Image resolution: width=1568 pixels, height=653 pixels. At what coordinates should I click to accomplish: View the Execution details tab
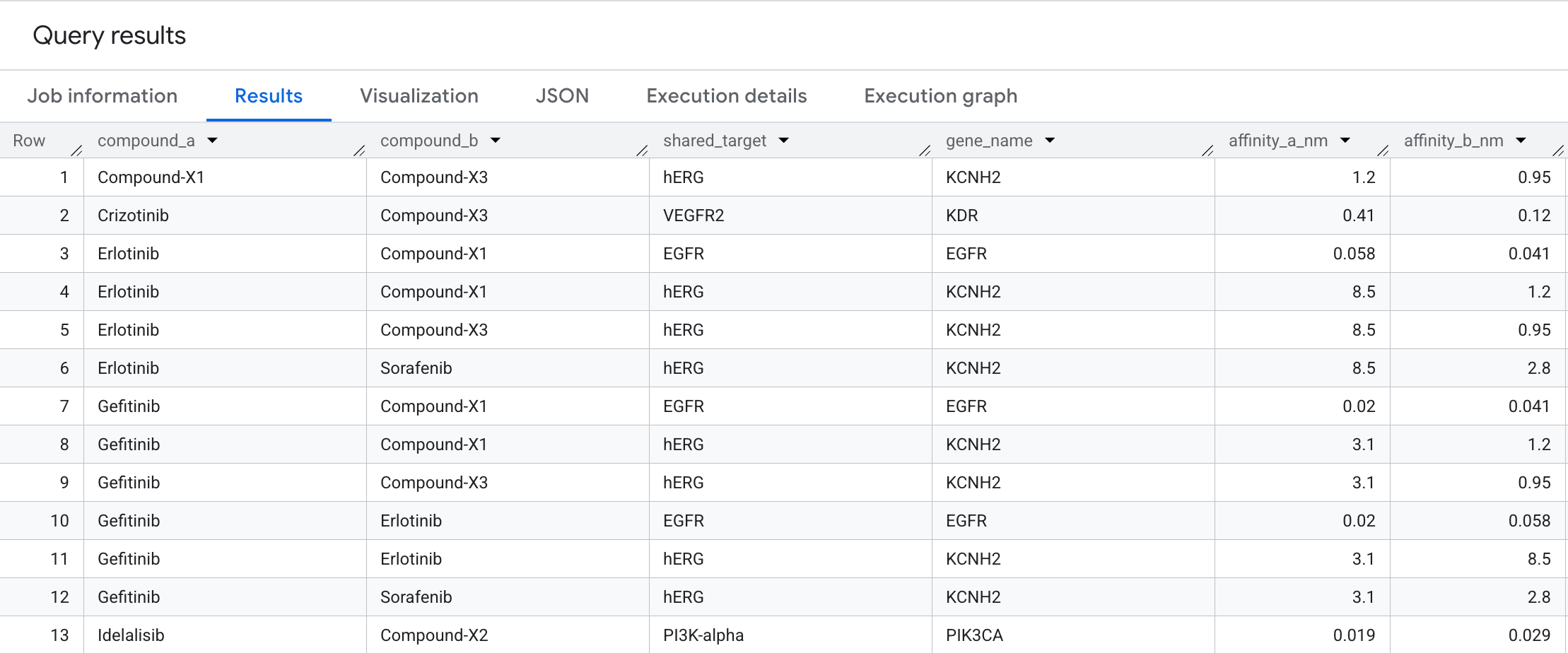tap(727, 96)
